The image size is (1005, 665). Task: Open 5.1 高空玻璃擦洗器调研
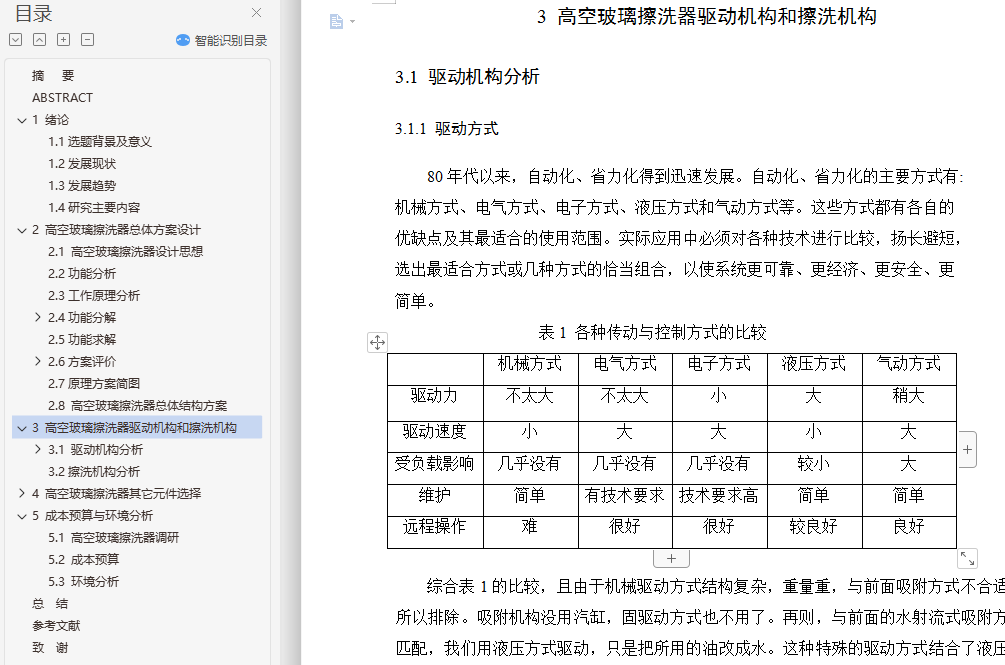(113, 538)
